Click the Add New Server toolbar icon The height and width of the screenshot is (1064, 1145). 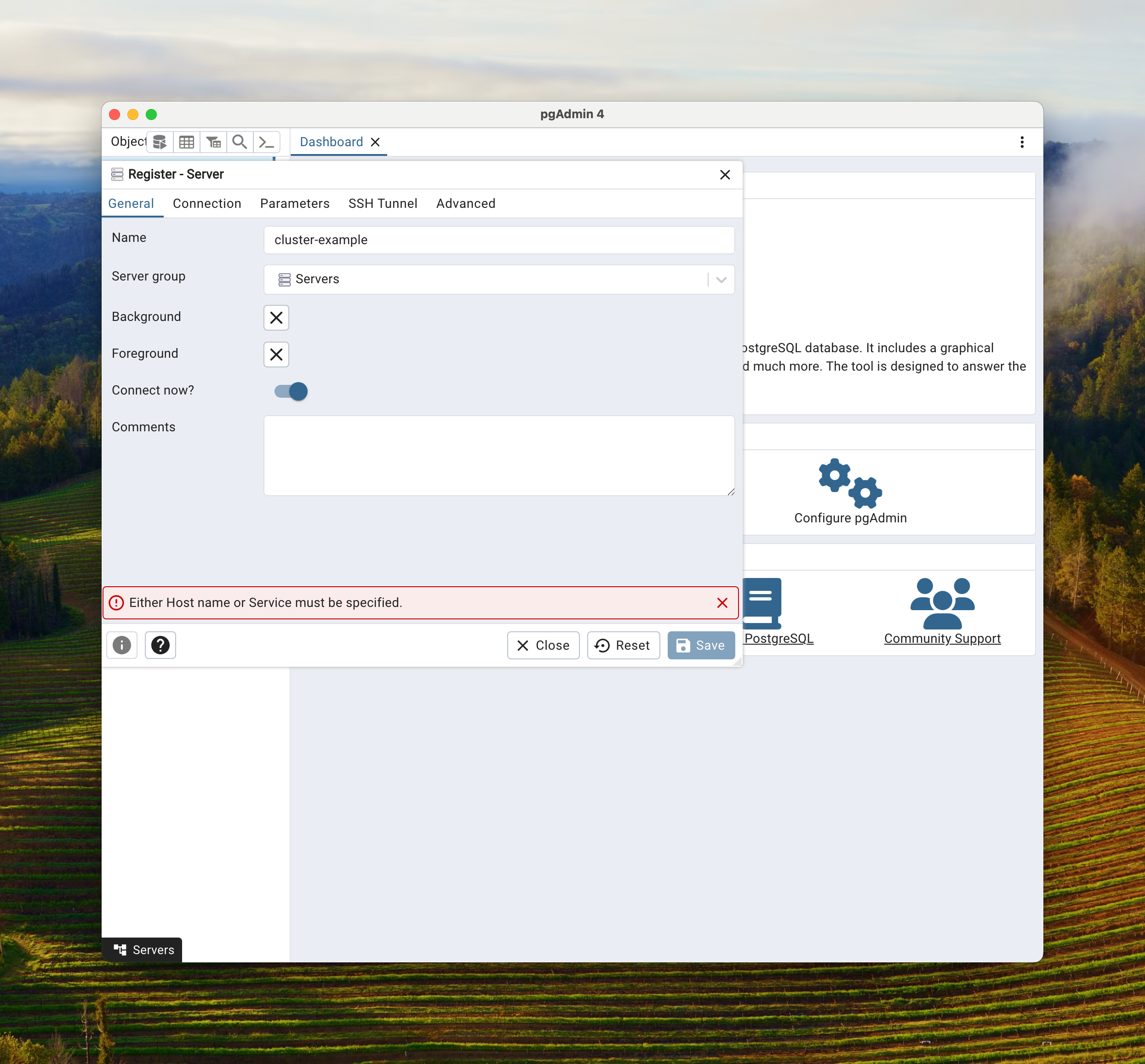[160, 142]
